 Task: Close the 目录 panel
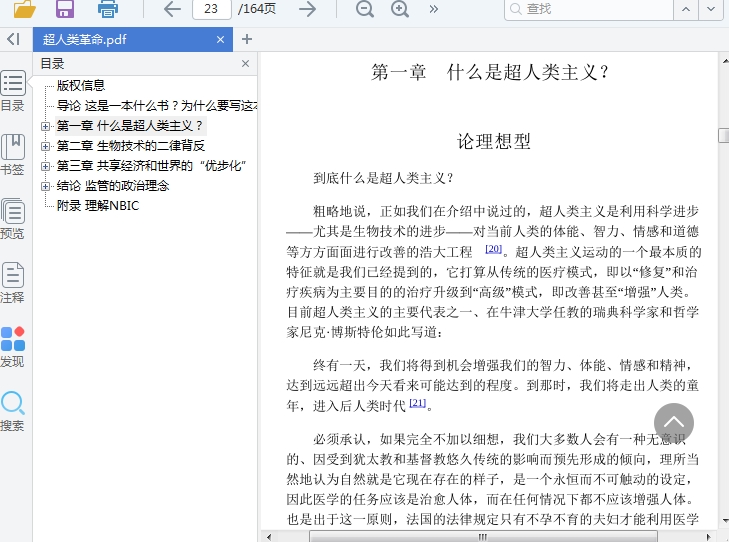245,64
